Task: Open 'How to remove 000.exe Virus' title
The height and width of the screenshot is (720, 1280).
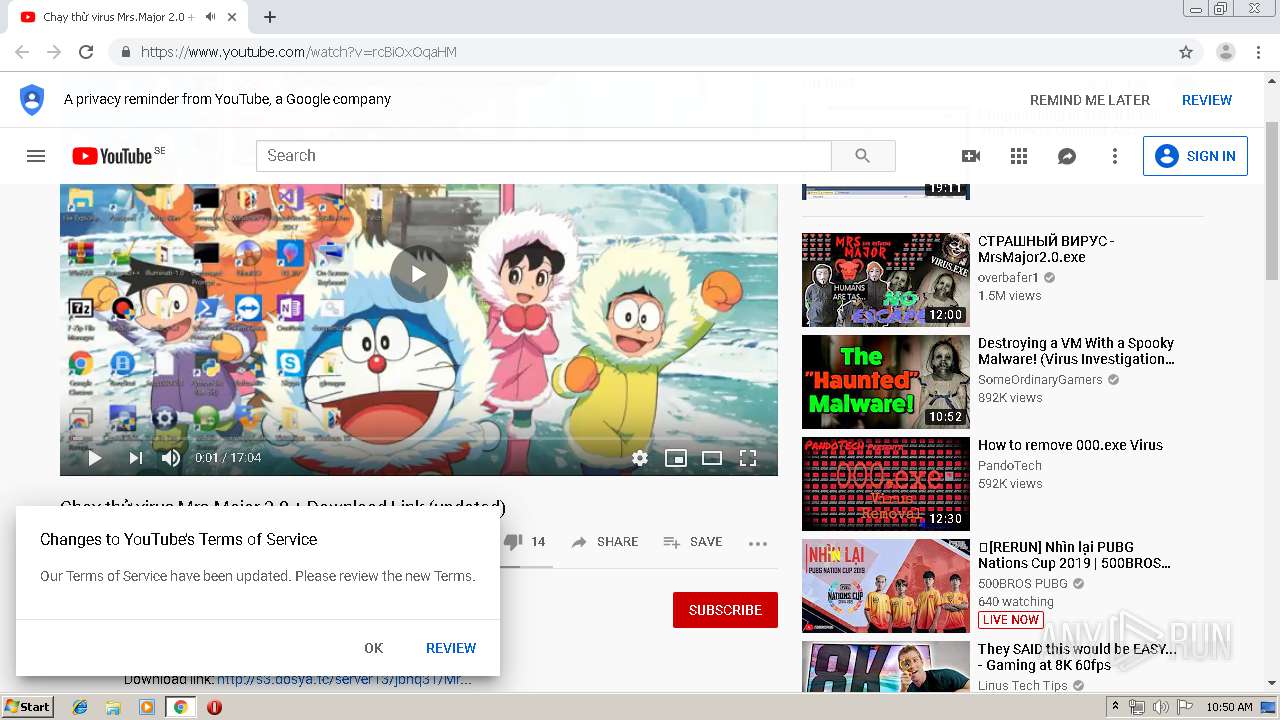Action: (x=1070, y=445)
